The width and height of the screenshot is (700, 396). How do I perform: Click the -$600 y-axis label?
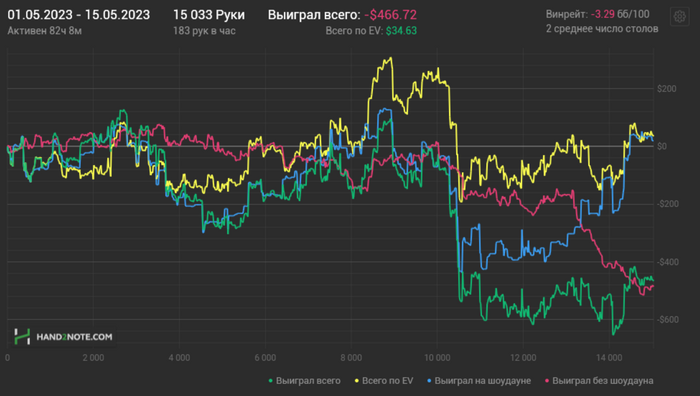click(668, 320)
